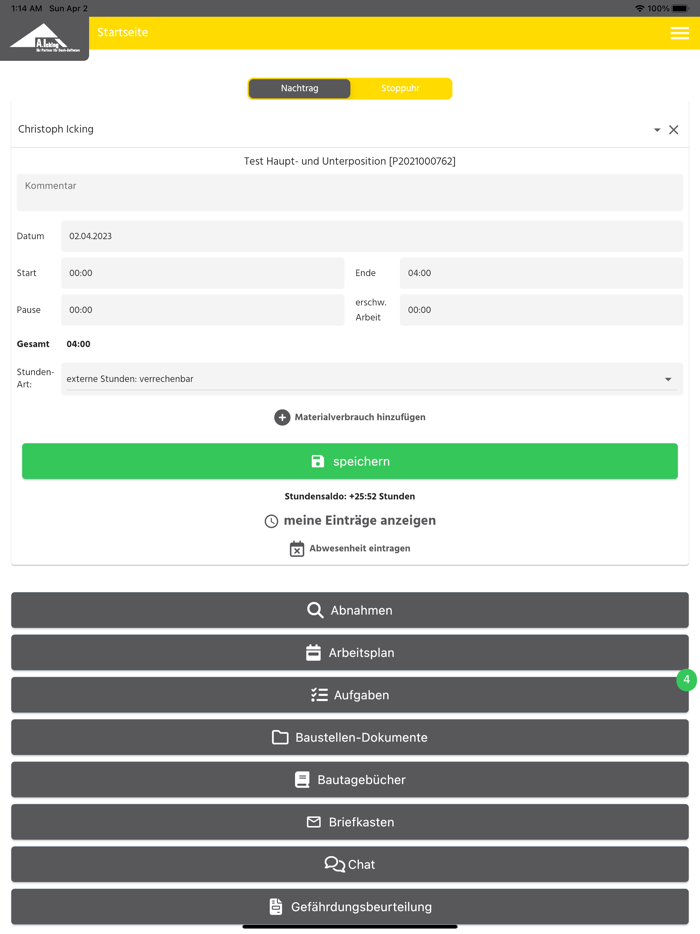Screen dimensions: 700x934
Task: Clear the Christoph Icking employee selection
Action: pos(674,130)
